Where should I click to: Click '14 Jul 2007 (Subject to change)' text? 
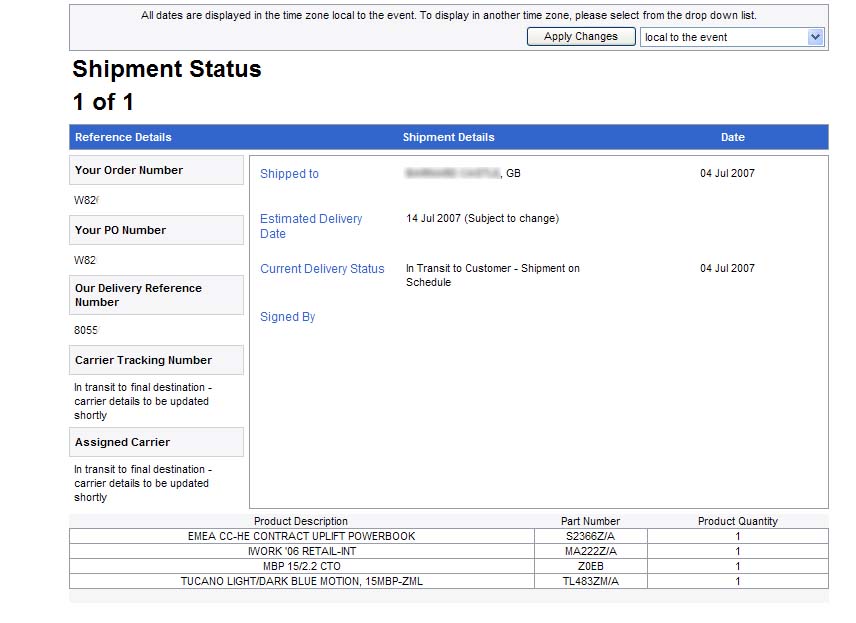coord(483,218)
